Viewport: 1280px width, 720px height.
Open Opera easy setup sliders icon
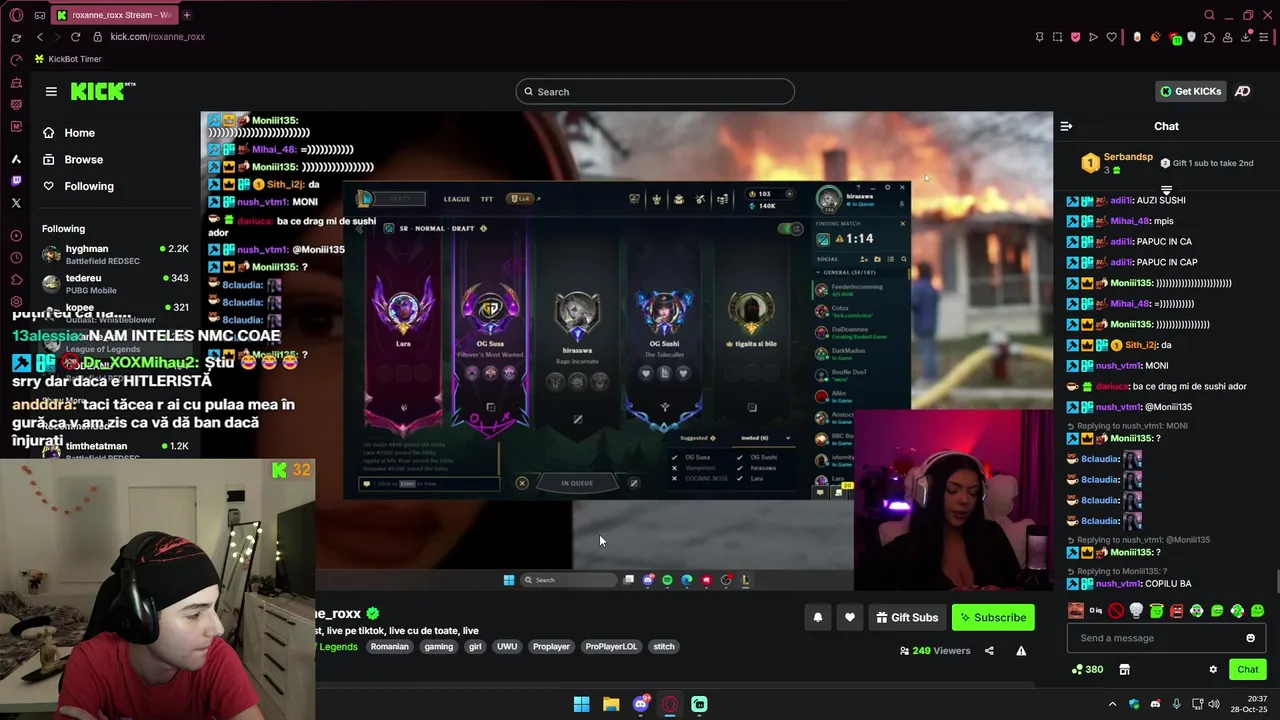(x=1264, y=37)
